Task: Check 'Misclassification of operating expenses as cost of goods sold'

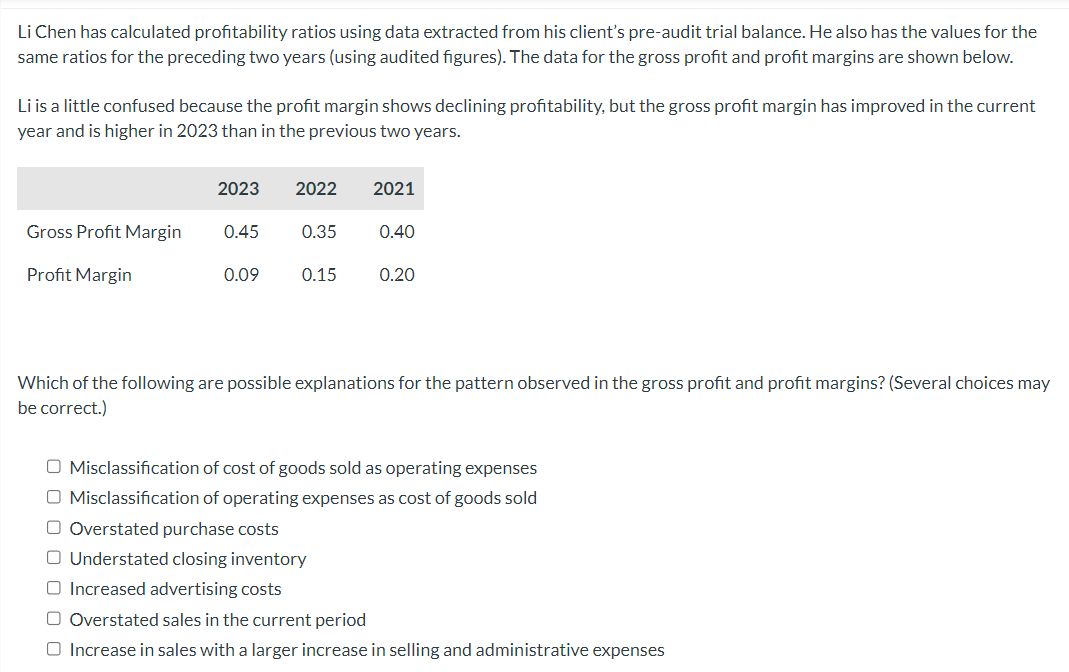Action: (53, 494)
